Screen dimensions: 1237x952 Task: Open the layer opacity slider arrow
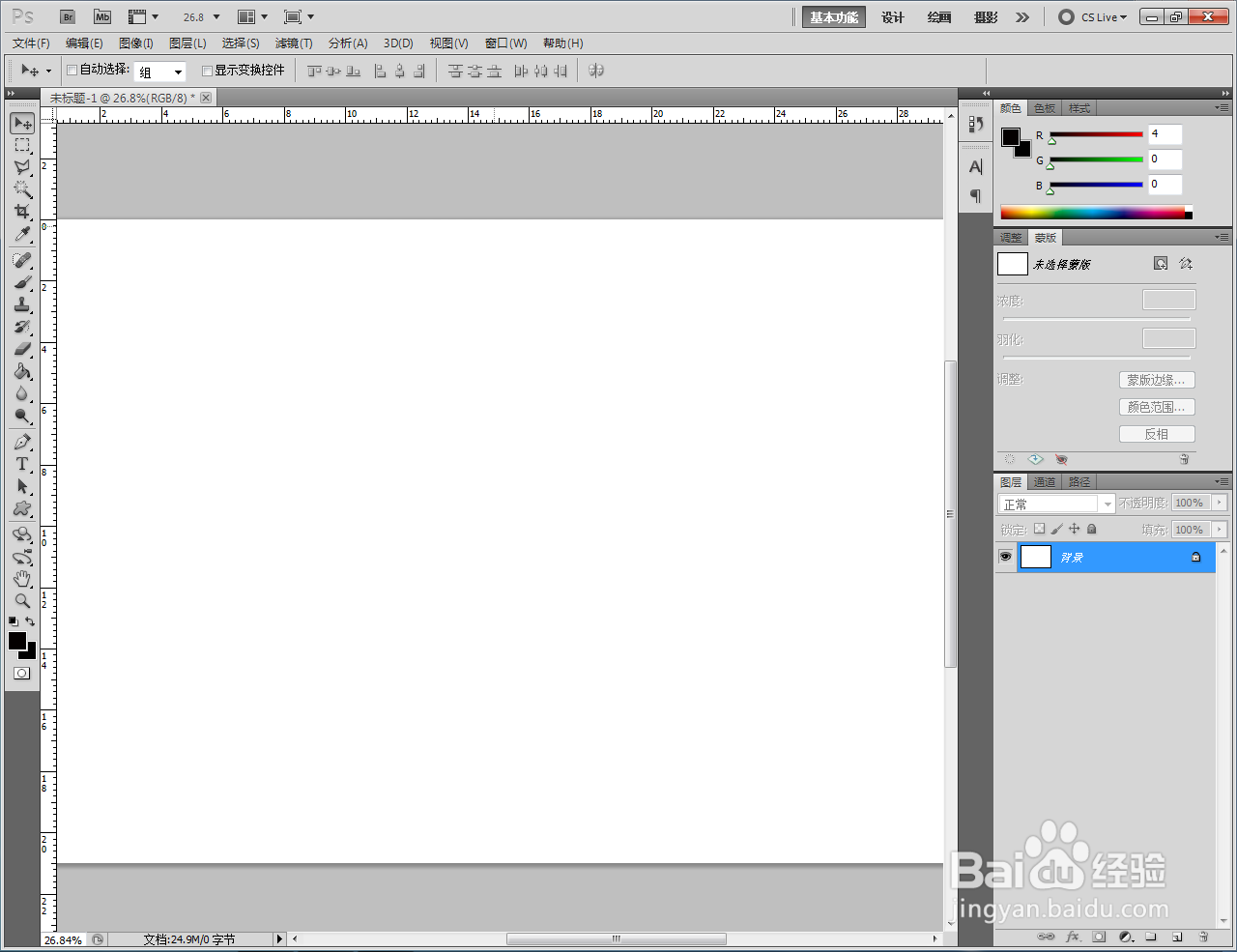(x=1220, y=503)
